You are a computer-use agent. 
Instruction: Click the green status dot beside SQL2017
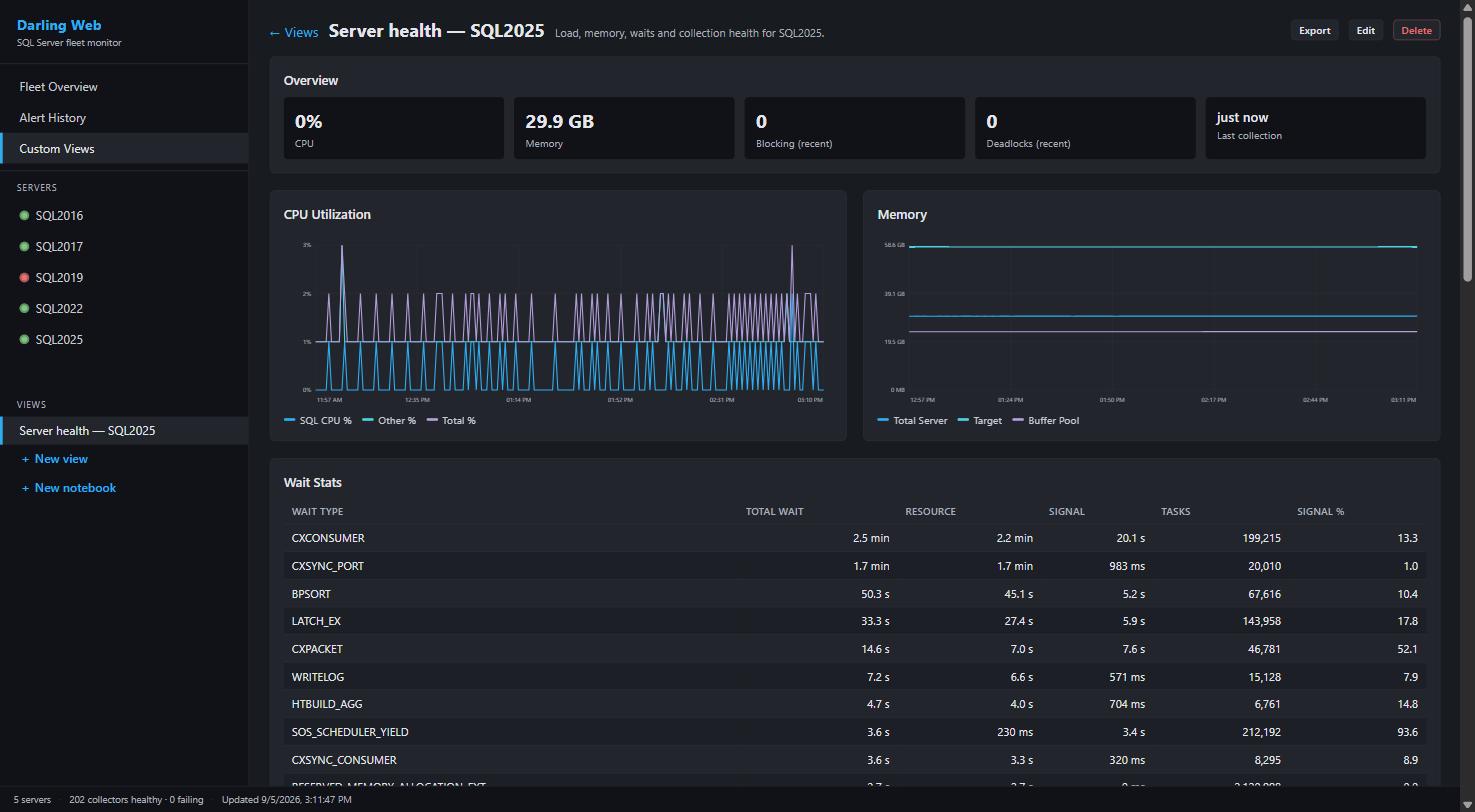pyautogui.click(x=24, y=247)
